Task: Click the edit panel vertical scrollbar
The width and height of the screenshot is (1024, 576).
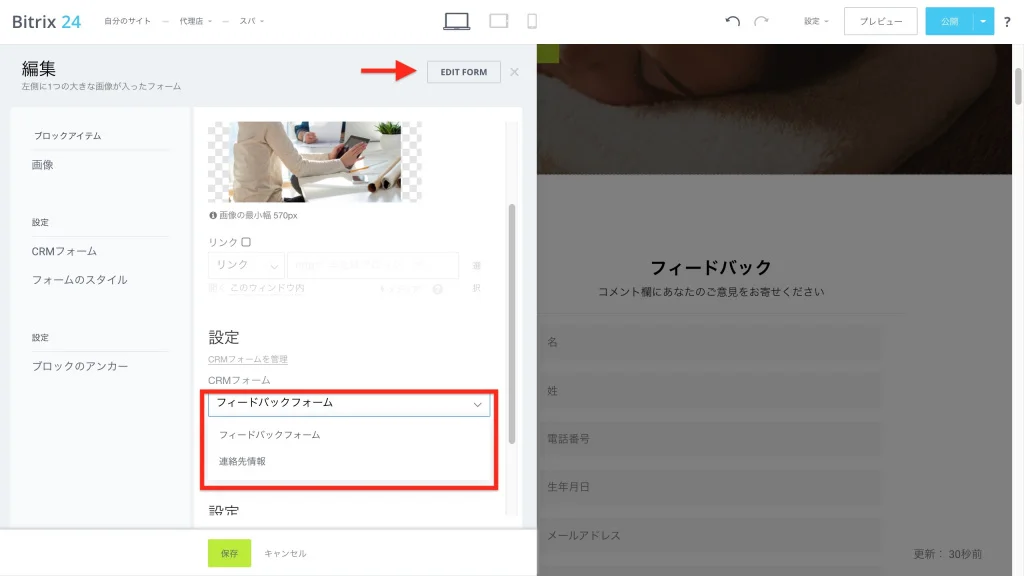Action: (x=511, y=324)
